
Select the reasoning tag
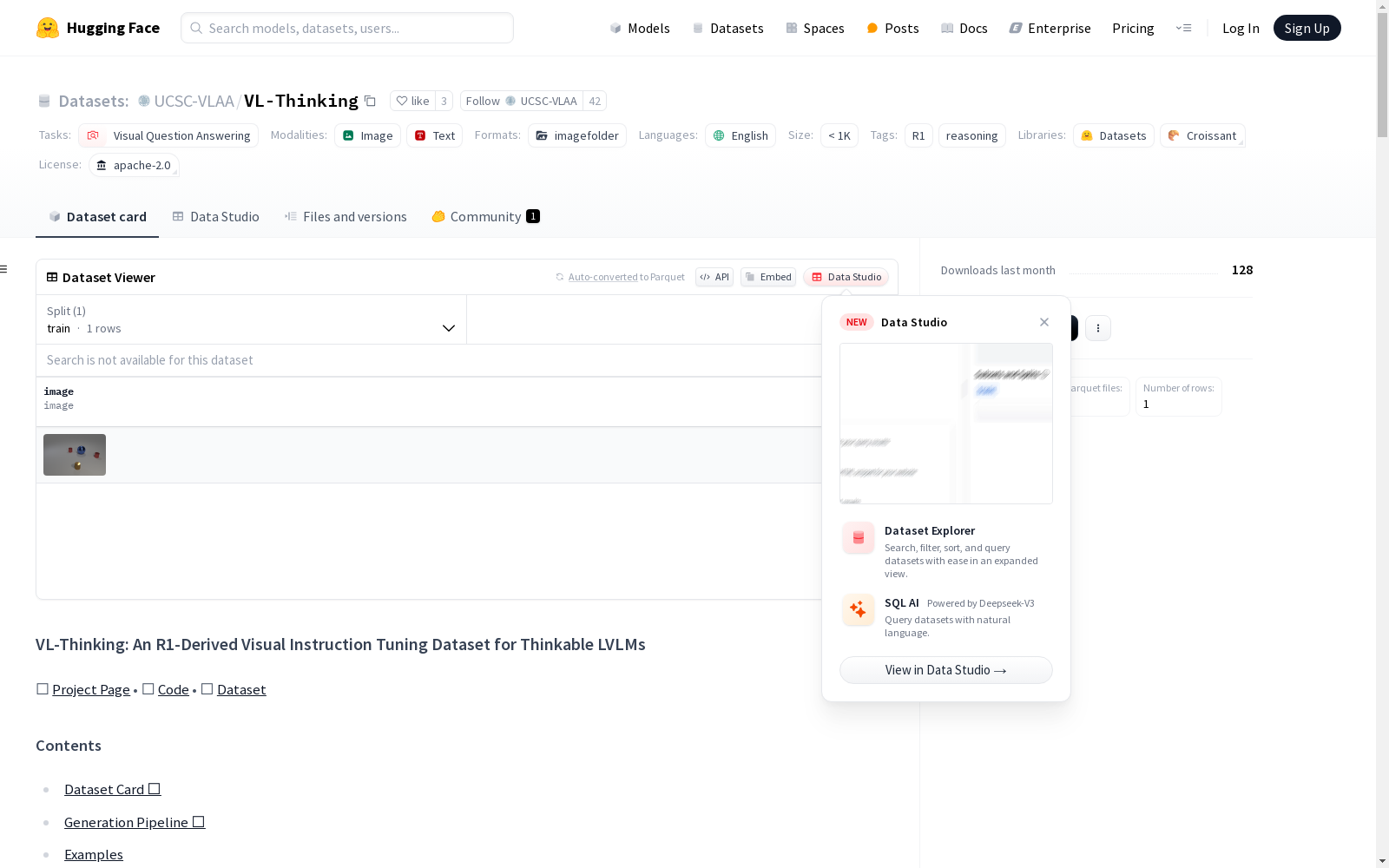972,135
